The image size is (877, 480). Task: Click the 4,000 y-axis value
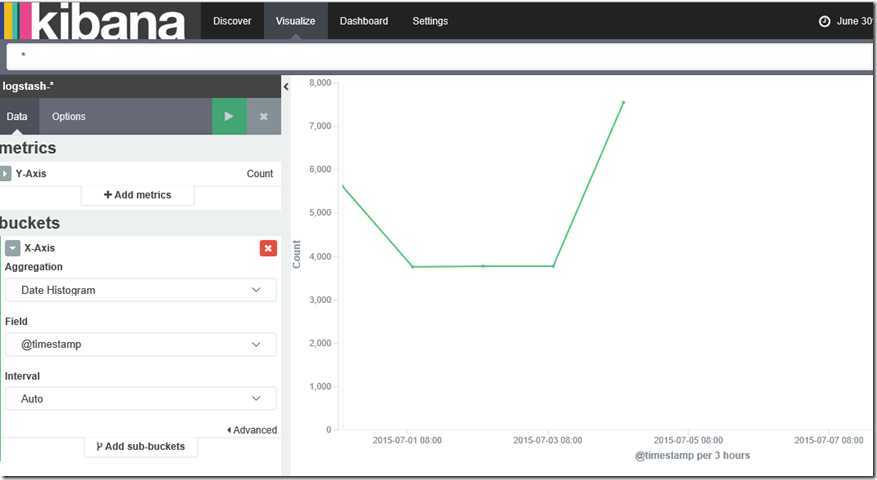coord(320,256)
